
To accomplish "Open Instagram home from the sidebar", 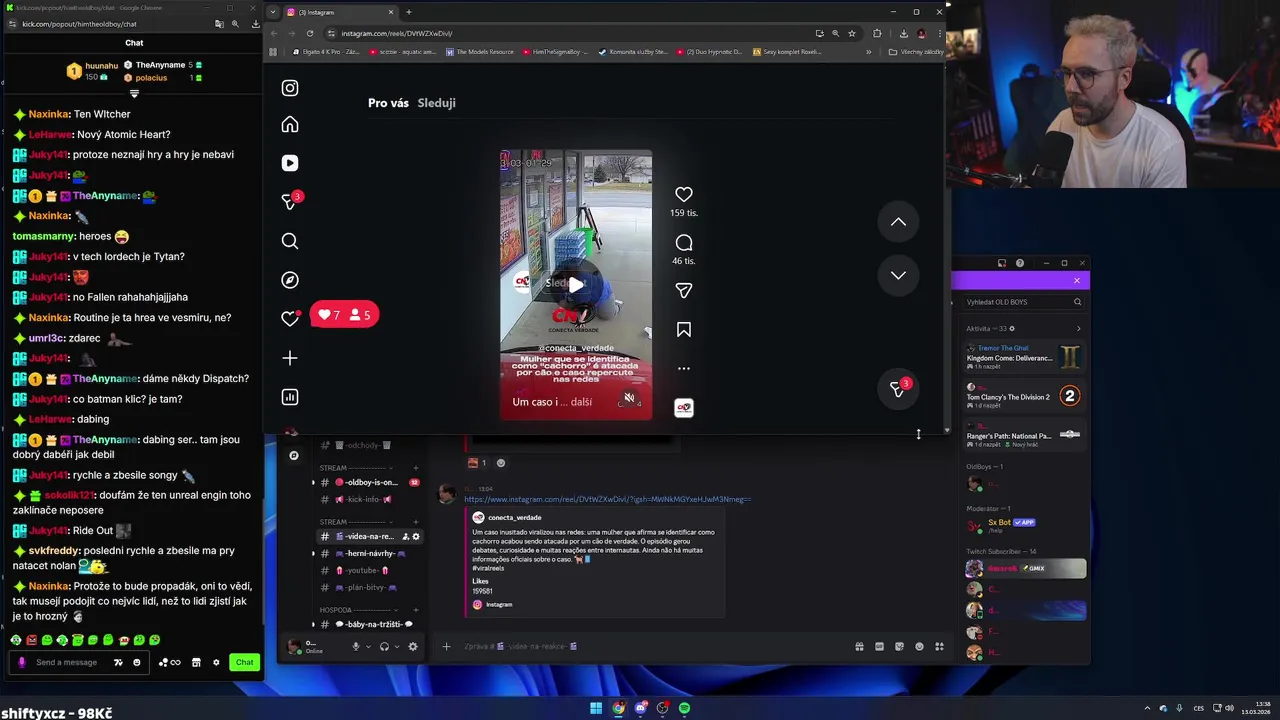I will (290, 125).
